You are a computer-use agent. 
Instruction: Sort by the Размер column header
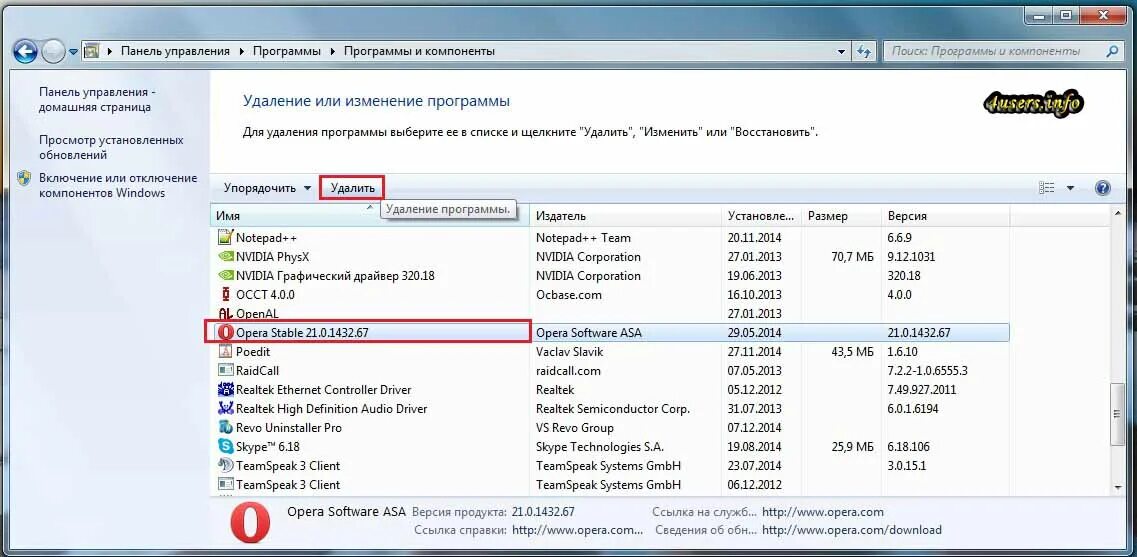point(842,216)
